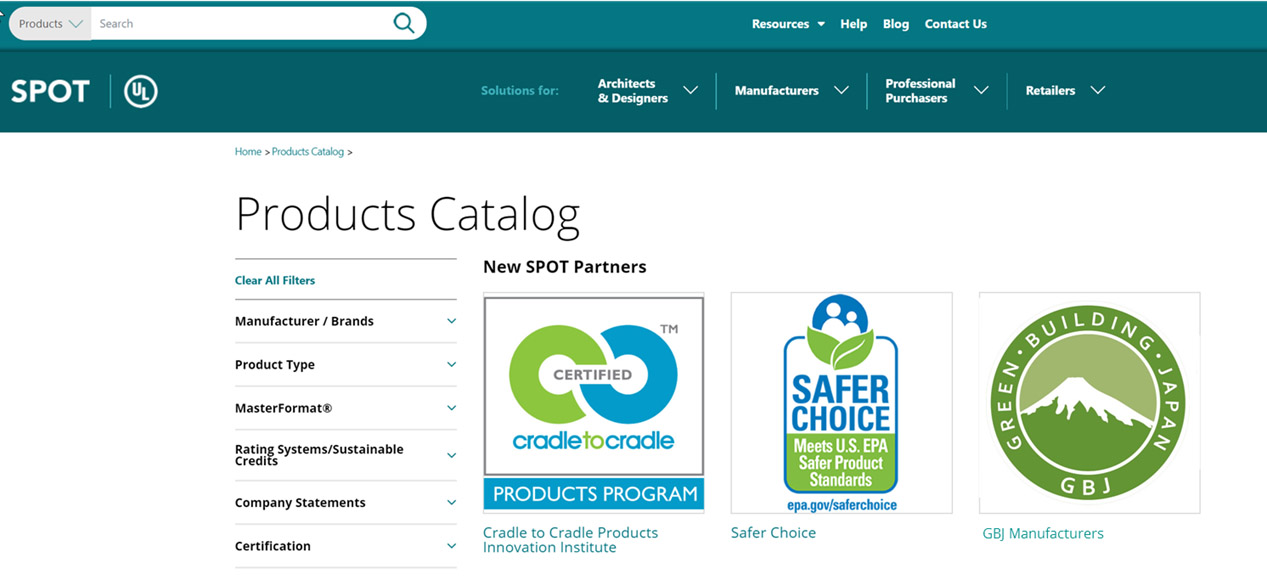Viewport: 1267px width, 580px height.
Task: Expand the Professional Purchasers menu
Action: pyautogui.click(x=936, y=91)
